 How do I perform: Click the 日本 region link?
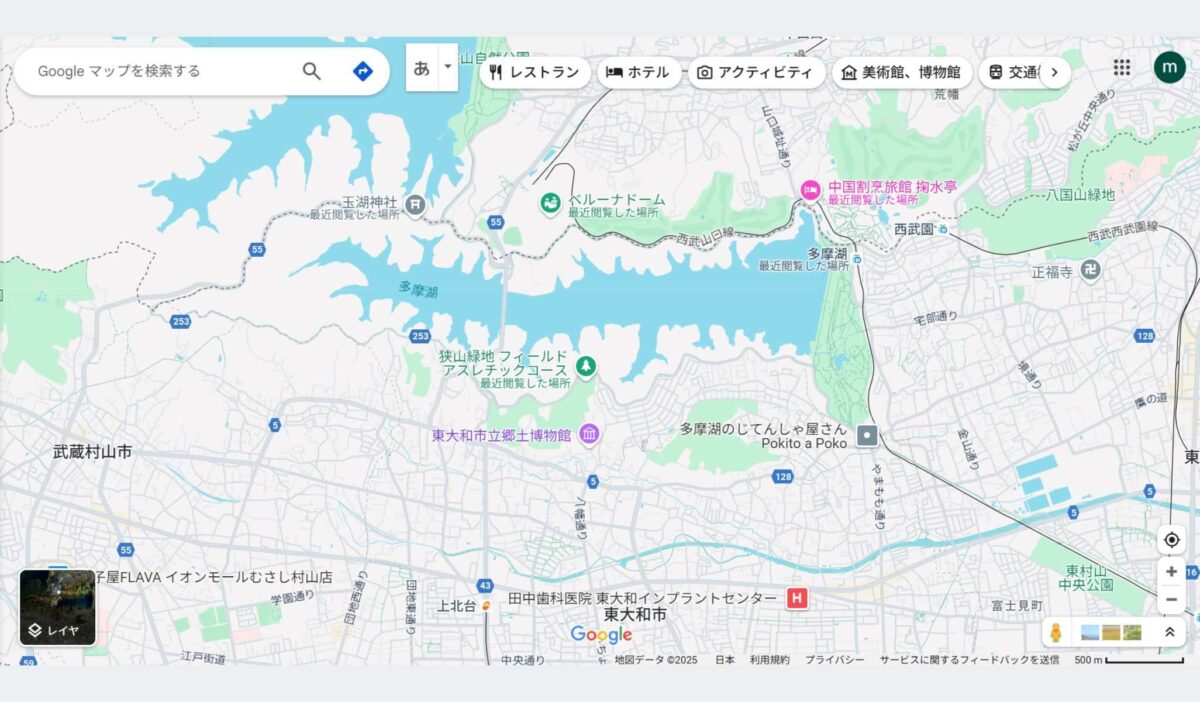click(724, 660)
